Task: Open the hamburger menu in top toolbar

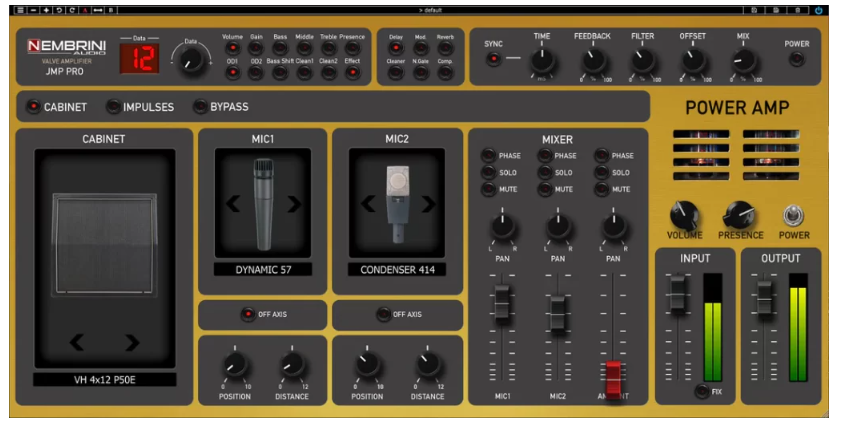Action: pyautogui.click(x=20, y=10)
